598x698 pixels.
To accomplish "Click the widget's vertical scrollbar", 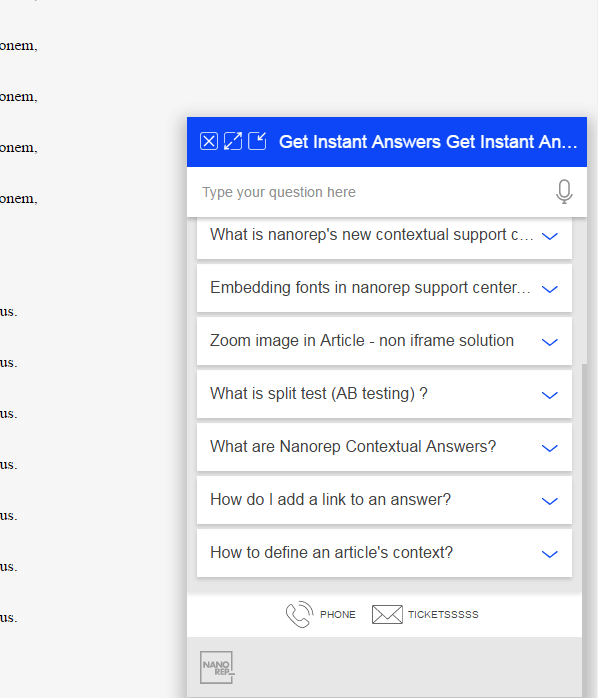I will click(584, 530).
